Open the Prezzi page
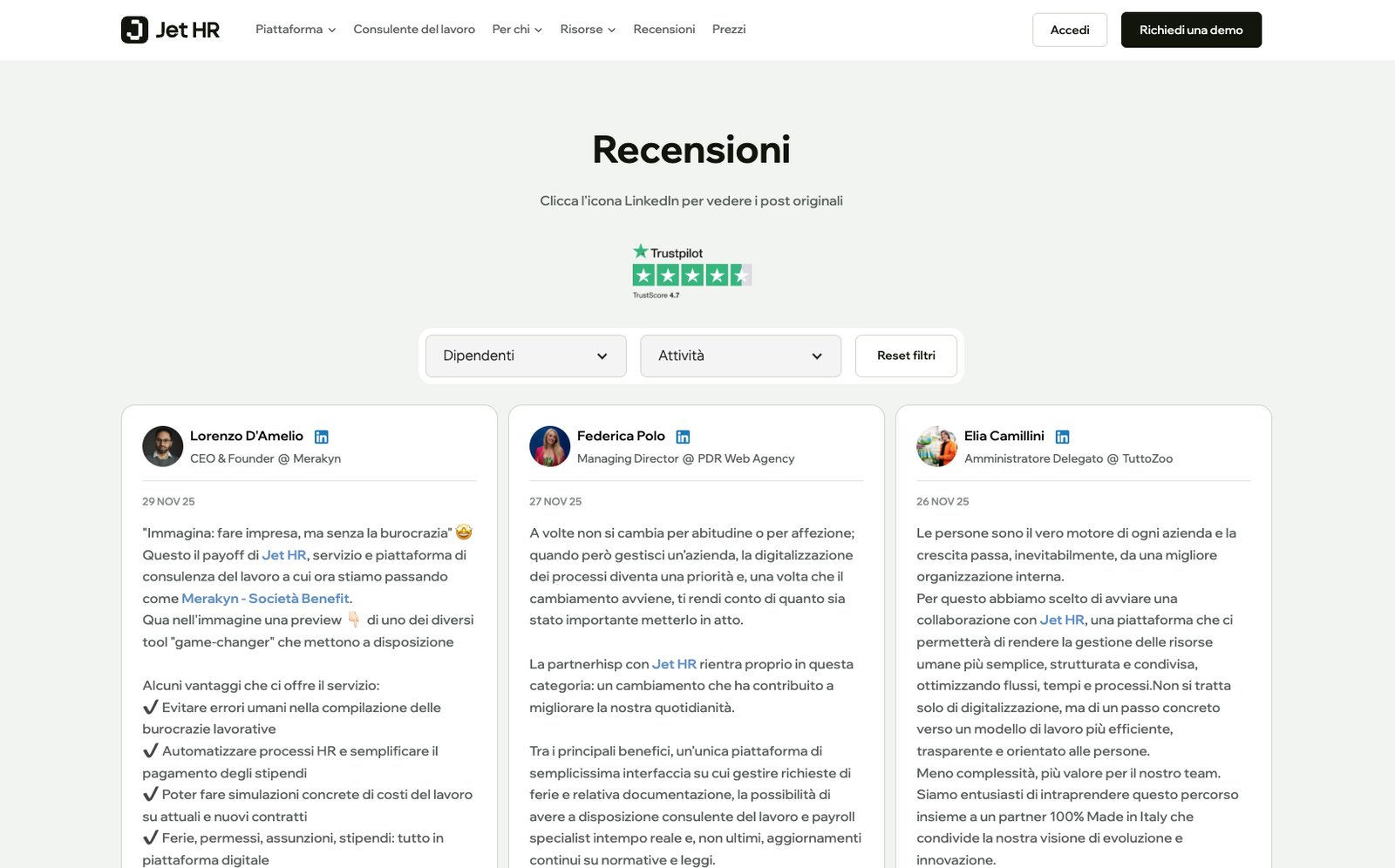1395x868 pixels. (x=729, y=30)
